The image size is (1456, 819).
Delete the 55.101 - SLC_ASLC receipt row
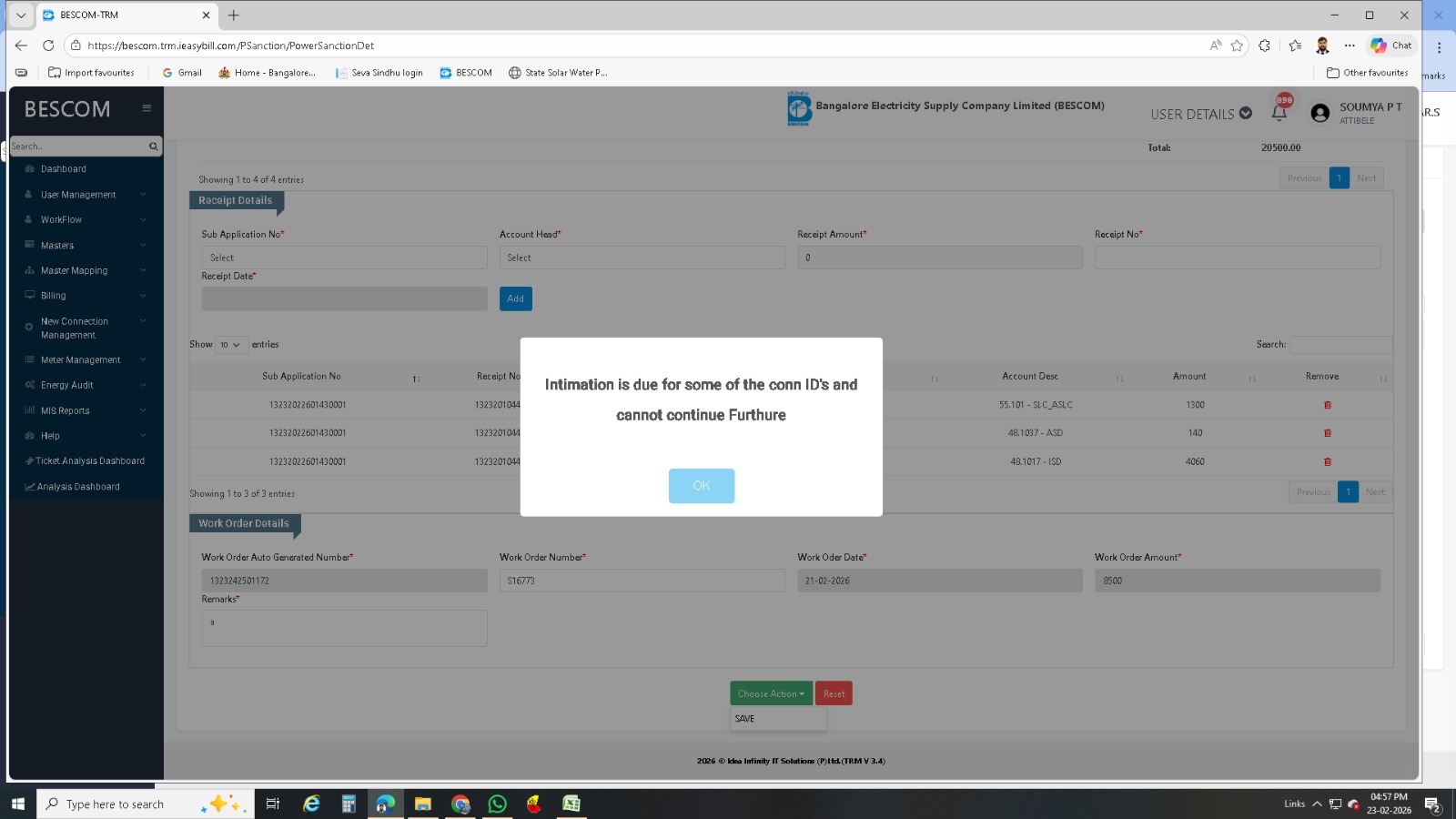(x=1327, y=405)
